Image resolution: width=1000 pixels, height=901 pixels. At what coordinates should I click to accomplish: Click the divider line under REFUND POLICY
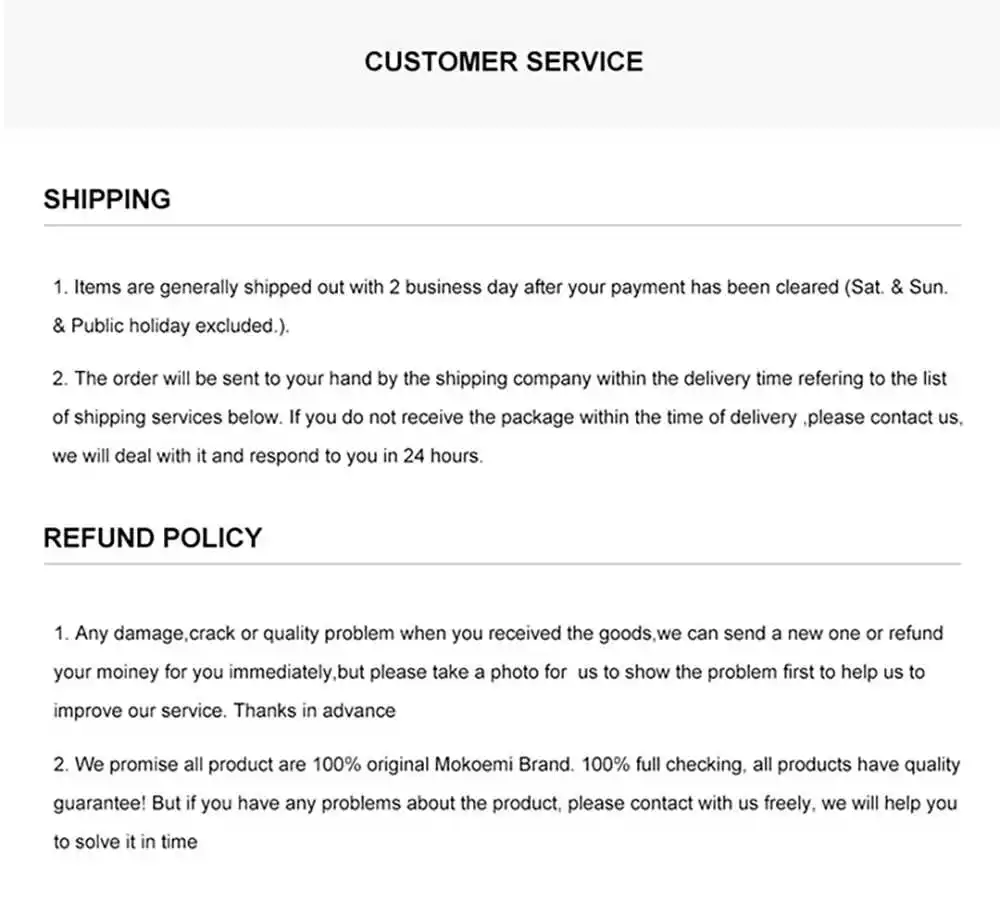pos(503,564)
